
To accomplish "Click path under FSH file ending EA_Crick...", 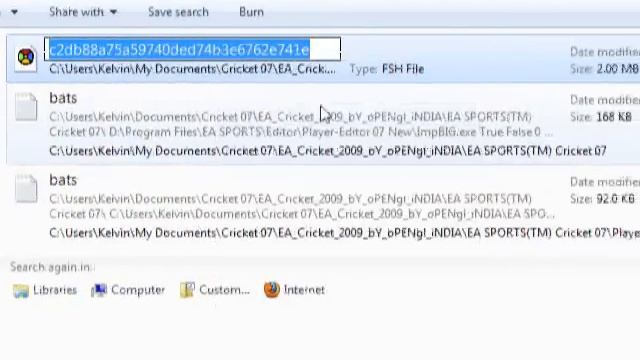I will (x=192, y=69).
